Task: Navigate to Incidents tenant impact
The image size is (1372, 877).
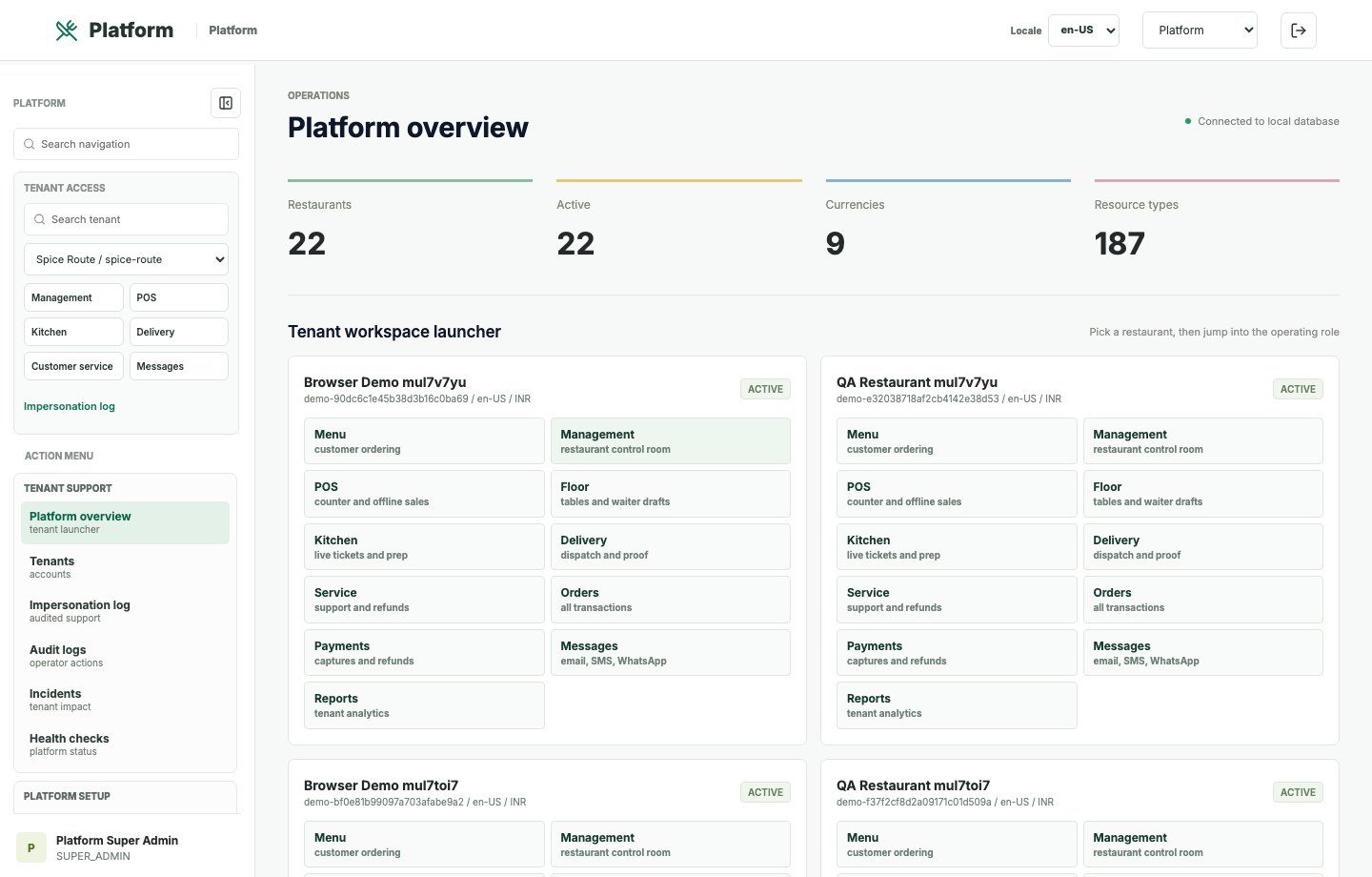Action: [x=125, y=700]
